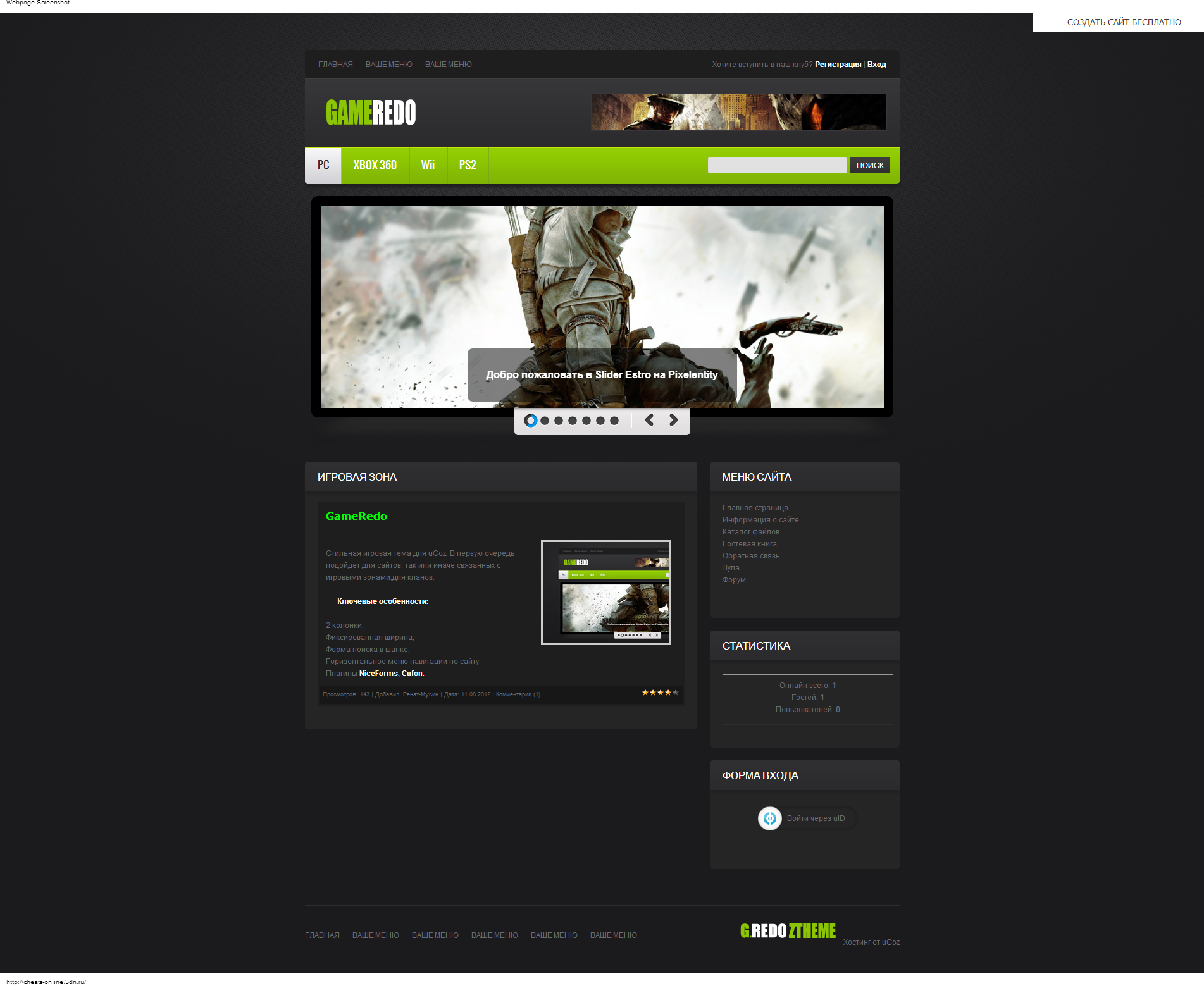The image size is (1204, 986).
Task: Click the slider welcome caption
Action: [602, 375]
